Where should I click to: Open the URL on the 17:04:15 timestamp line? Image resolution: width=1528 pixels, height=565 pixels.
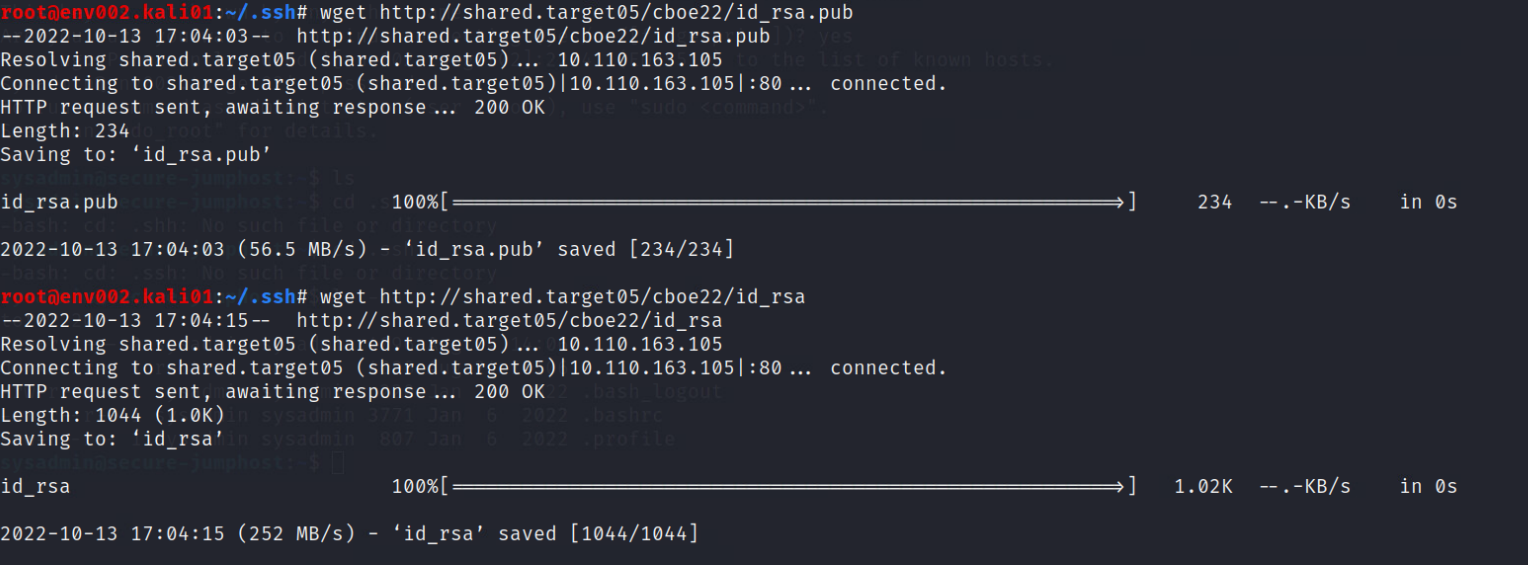coord(510,321)
